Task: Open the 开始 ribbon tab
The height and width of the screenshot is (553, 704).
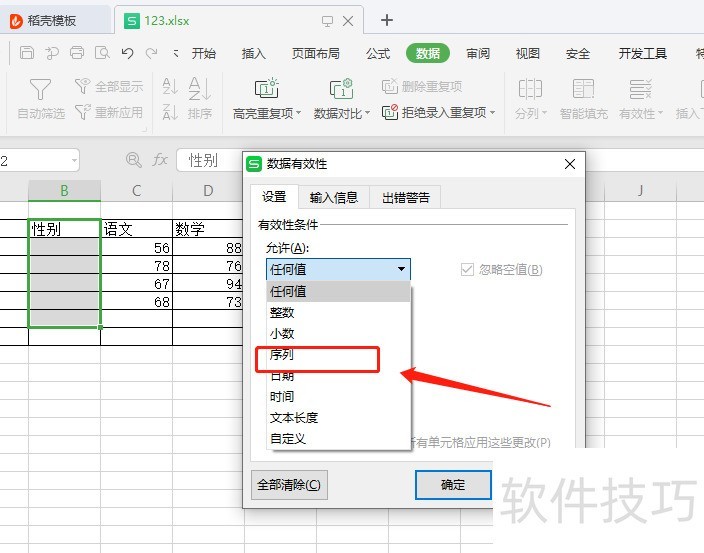Action: coord(203,53)
